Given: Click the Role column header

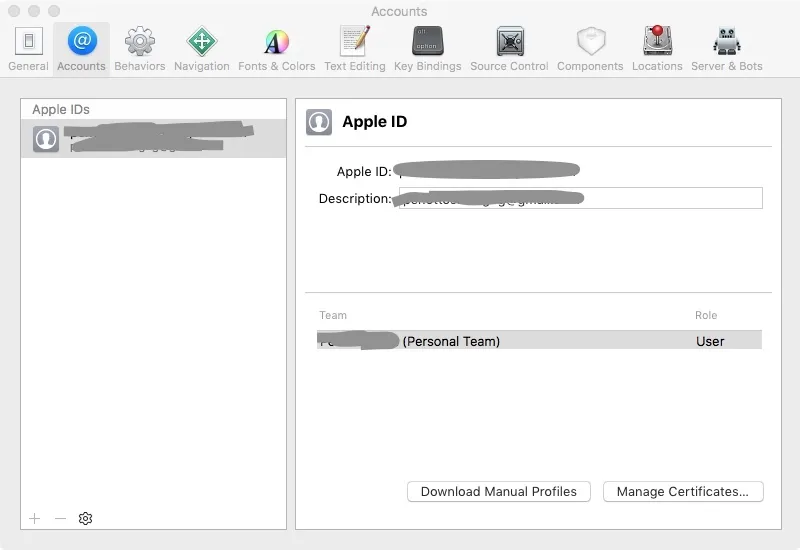Looking at the screenshot, I should (706, 315).
